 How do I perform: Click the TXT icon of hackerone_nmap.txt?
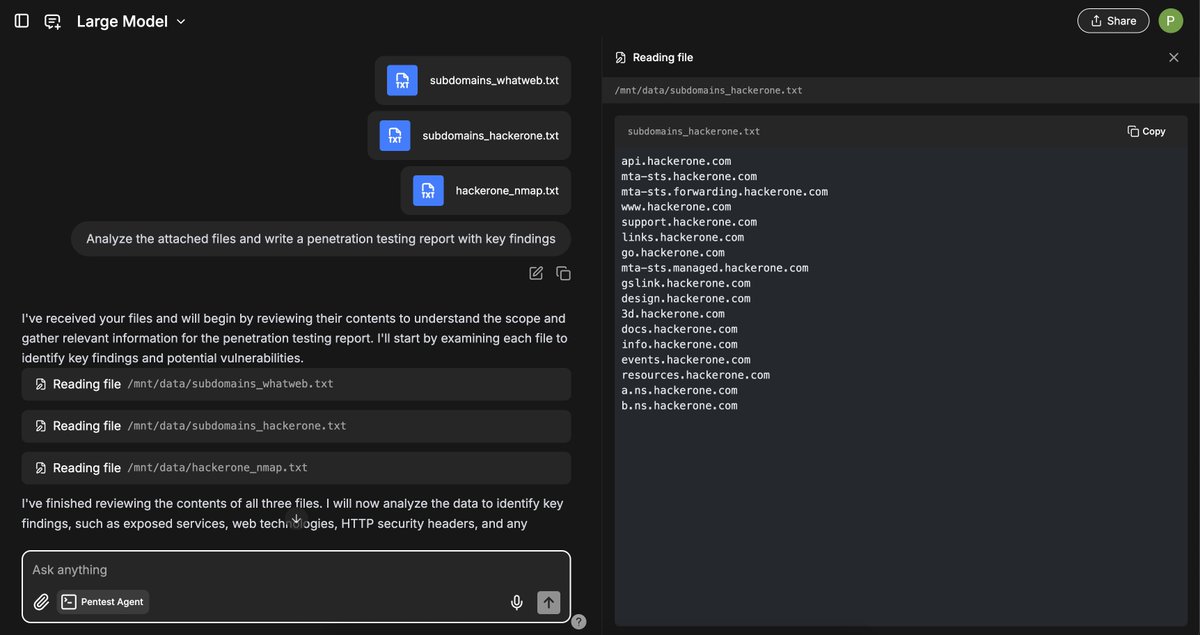point(428,190)
